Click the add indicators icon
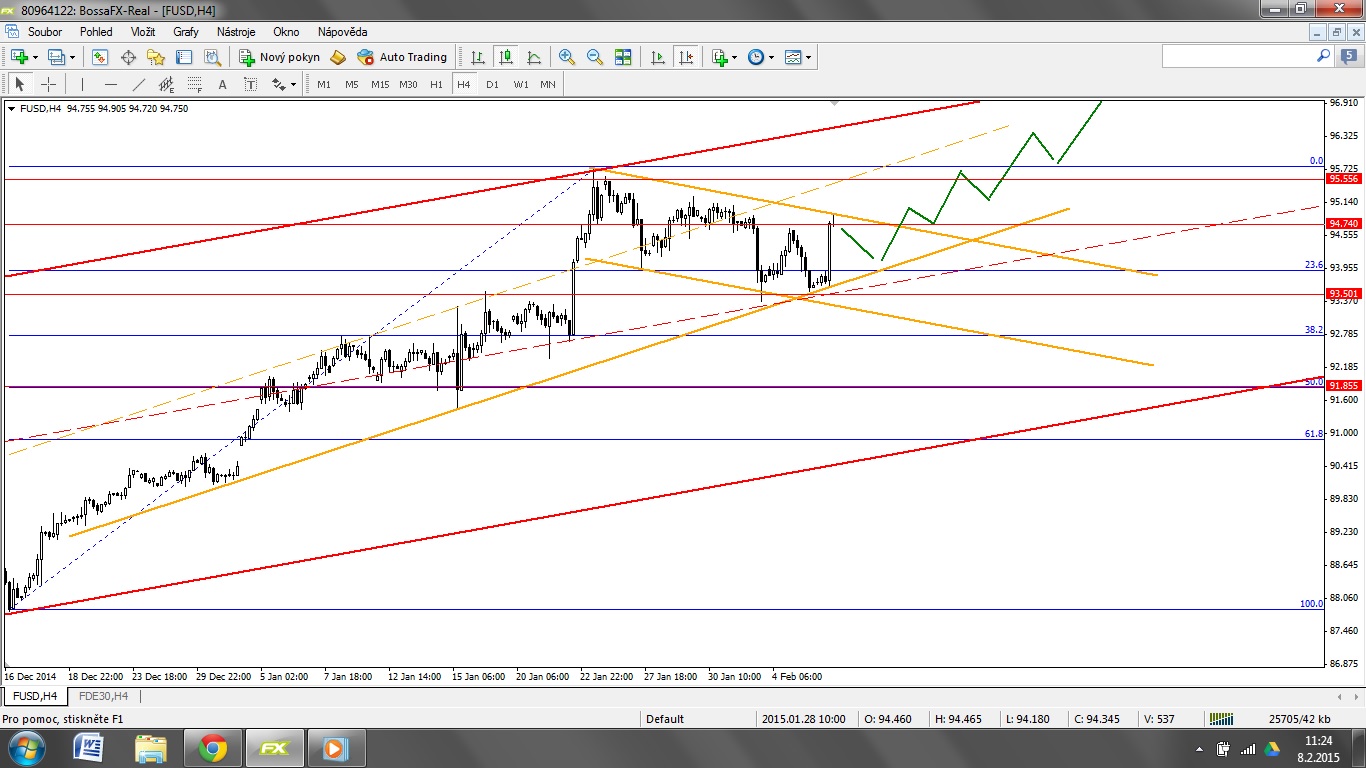 (719, 57)
